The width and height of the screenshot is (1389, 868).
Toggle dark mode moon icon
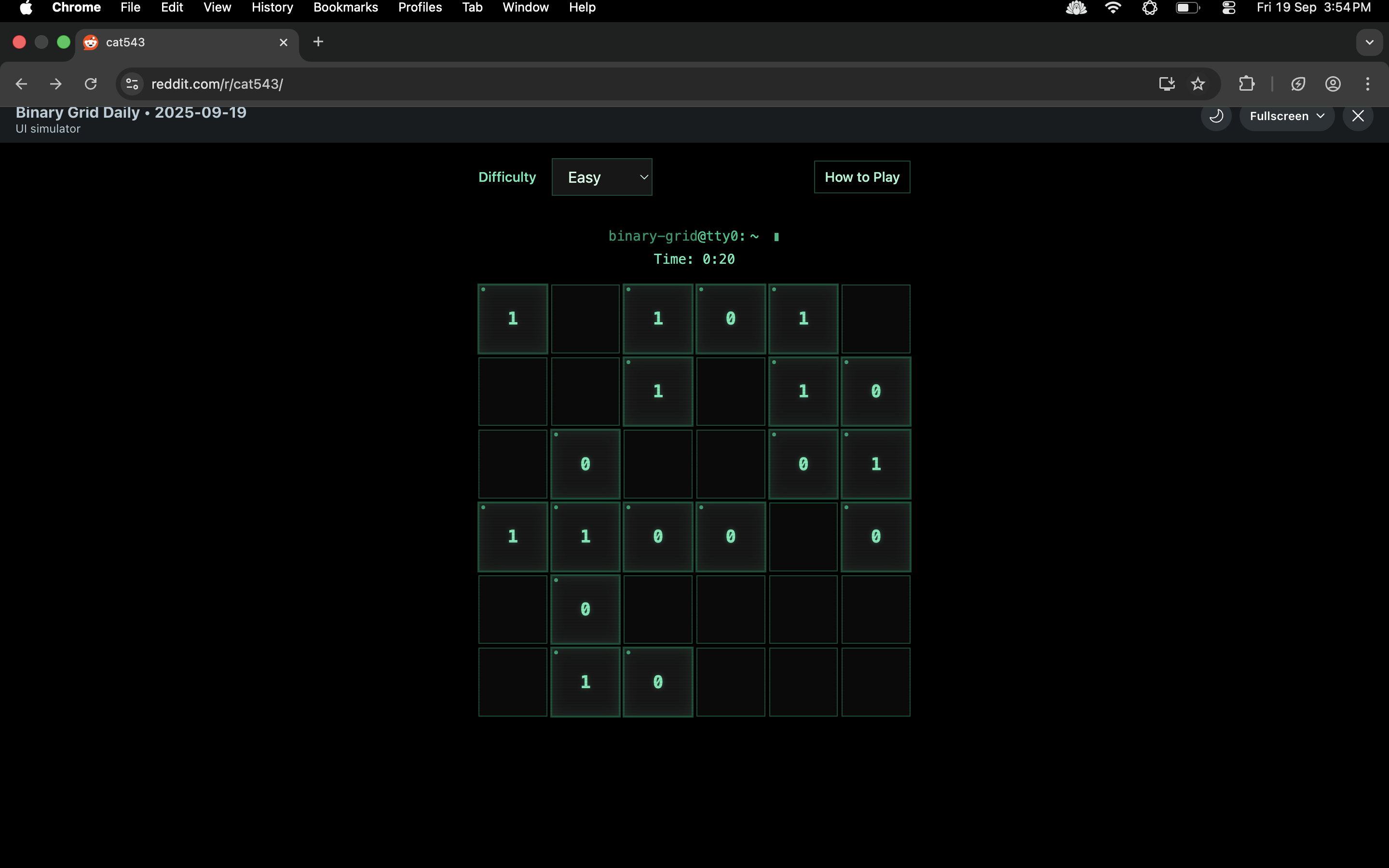pos(1216,116)
